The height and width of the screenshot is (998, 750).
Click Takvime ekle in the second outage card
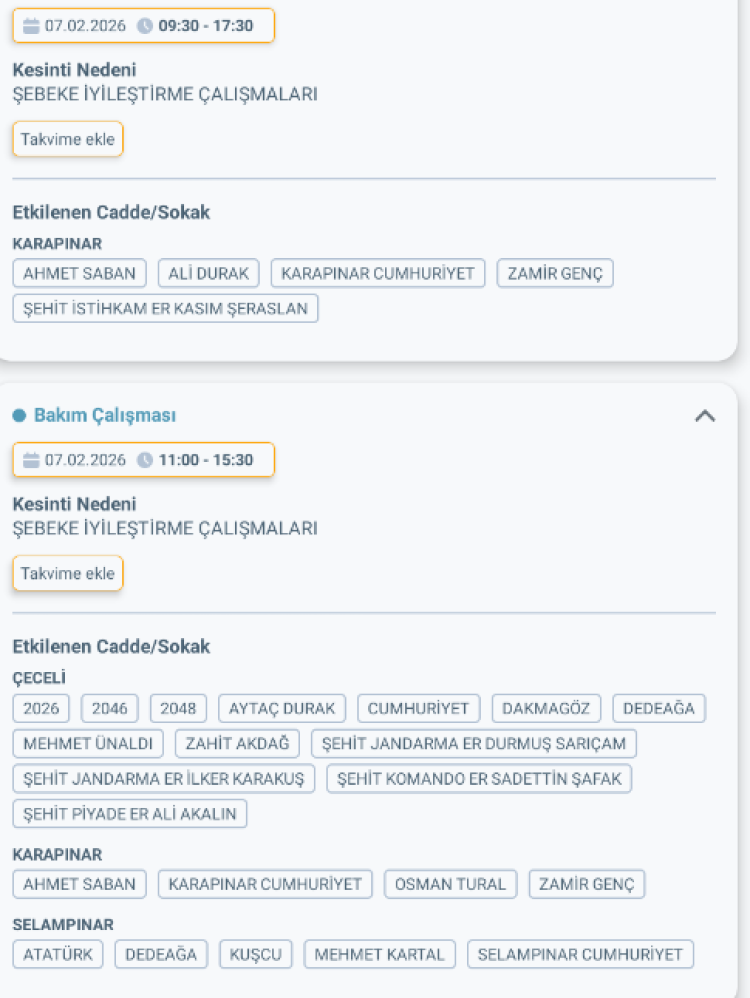tap(67, 573)
